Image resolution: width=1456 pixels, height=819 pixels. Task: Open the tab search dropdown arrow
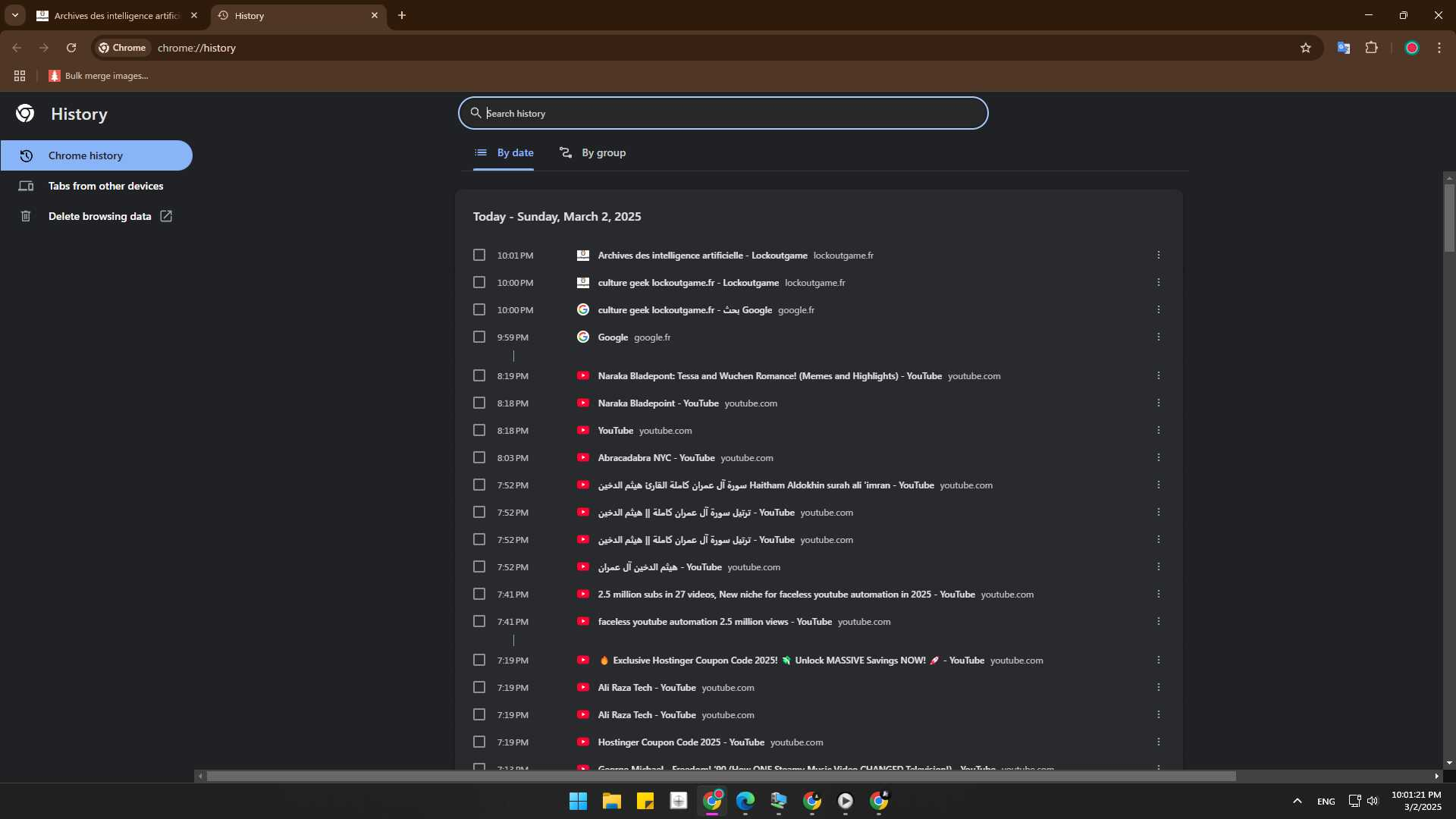[14, 15]
